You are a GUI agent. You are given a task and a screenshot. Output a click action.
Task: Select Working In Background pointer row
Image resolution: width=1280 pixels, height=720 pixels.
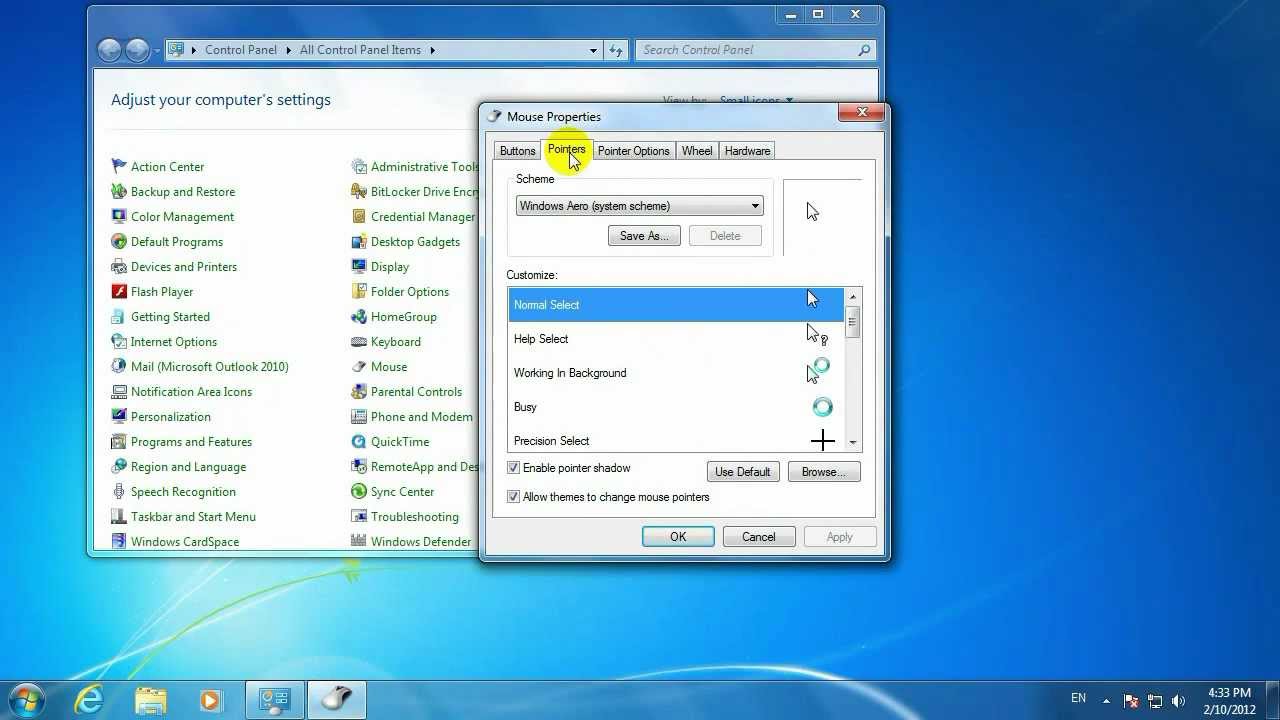pyautogui.click(x=676, y=373)
